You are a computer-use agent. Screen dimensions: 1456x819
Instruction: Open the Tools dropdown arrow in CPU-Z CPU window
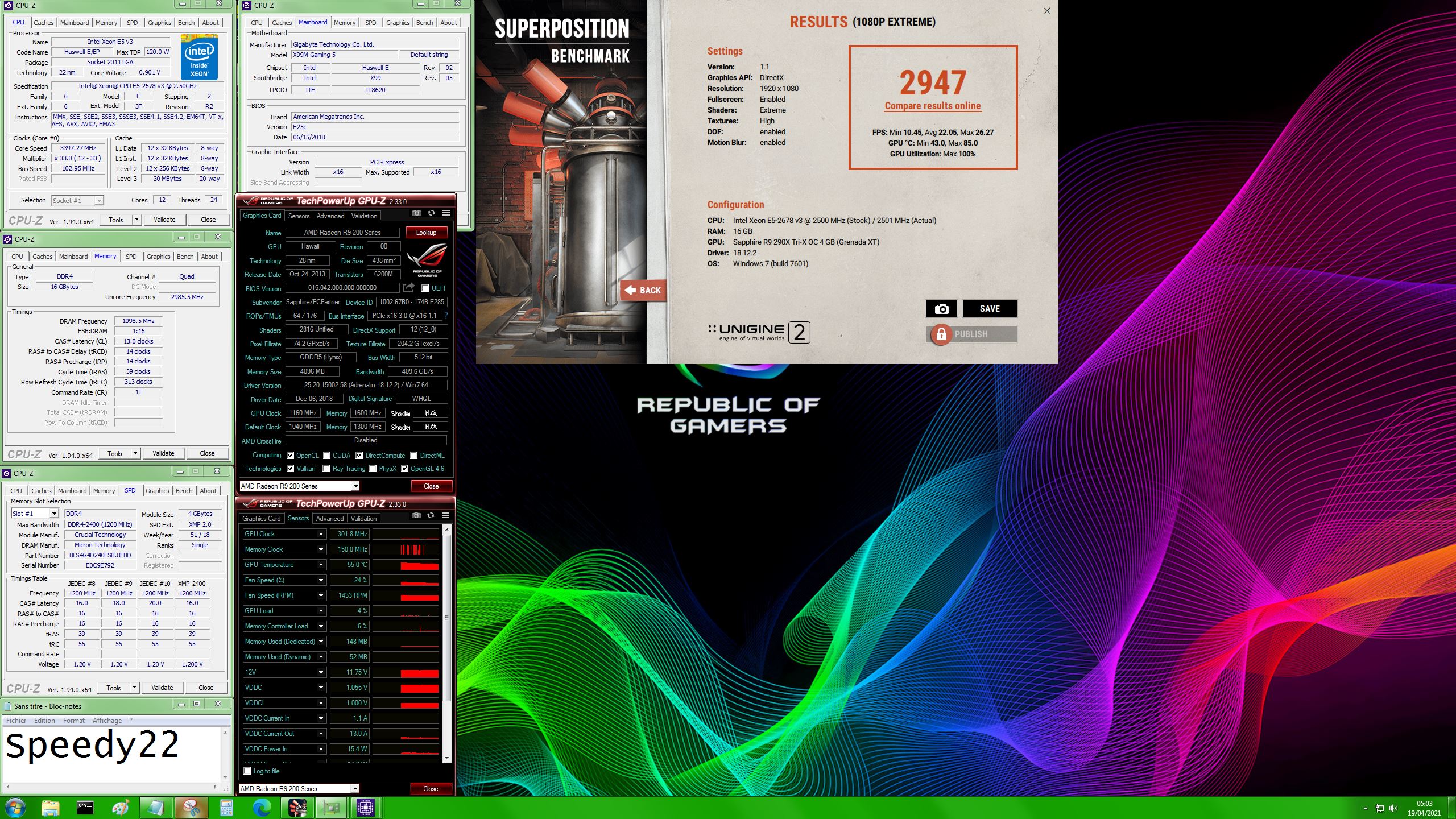(x=136, y=220)
